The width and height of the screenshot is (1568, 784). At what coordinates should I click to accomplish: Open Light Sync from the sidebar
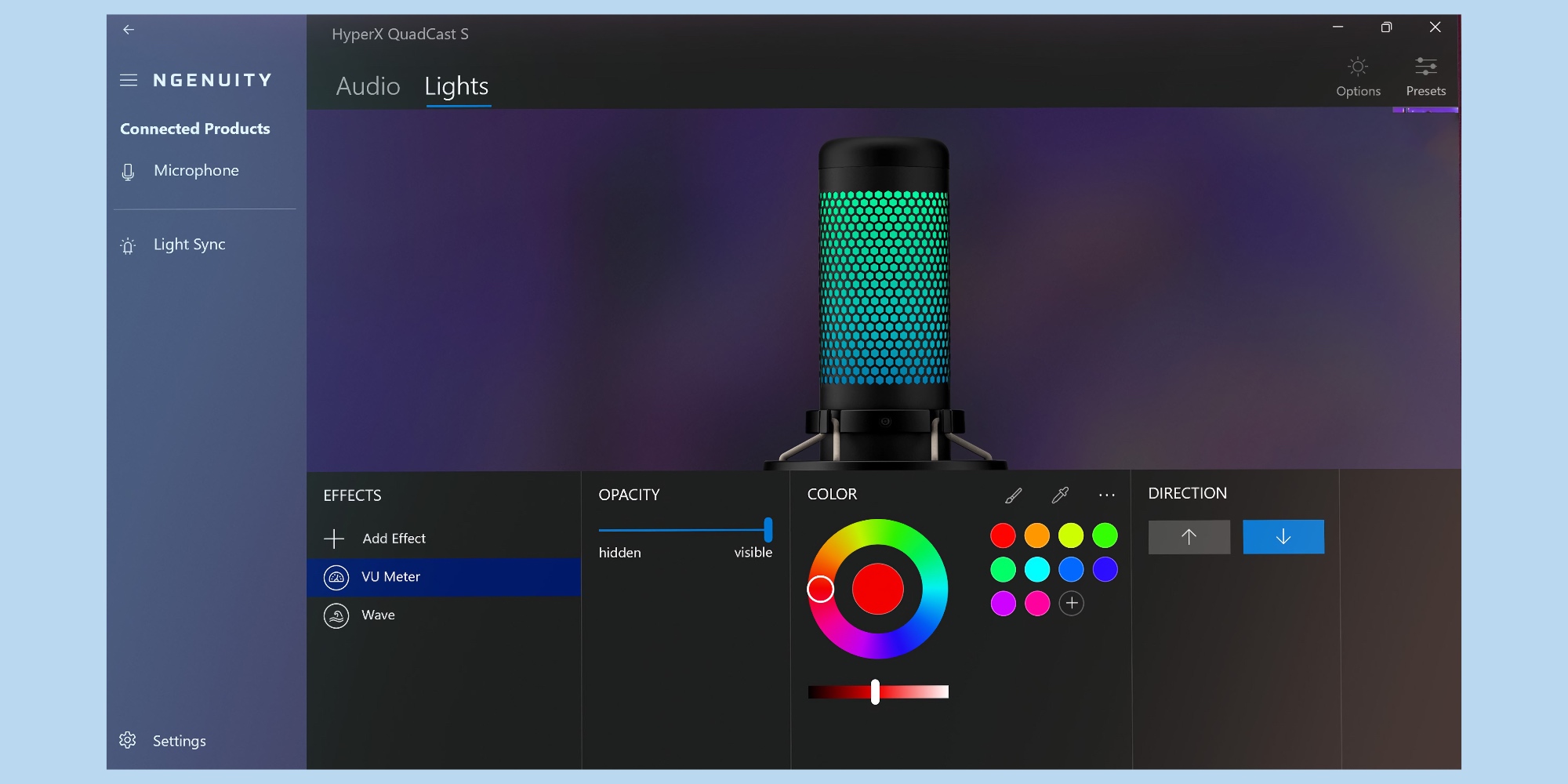[x=189, y=245]
